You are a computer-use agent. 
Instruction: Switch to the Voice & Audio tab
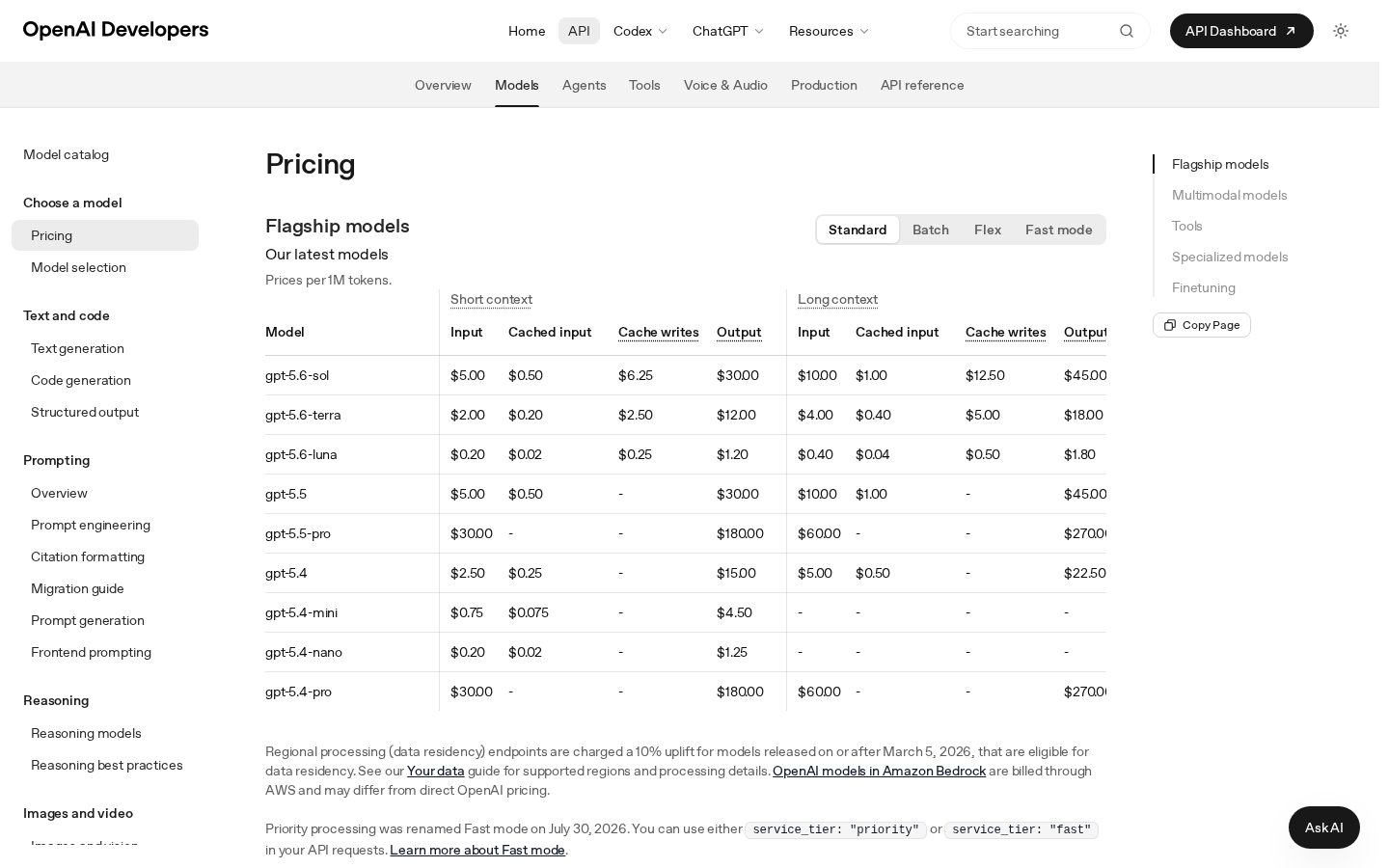(725, 85)
